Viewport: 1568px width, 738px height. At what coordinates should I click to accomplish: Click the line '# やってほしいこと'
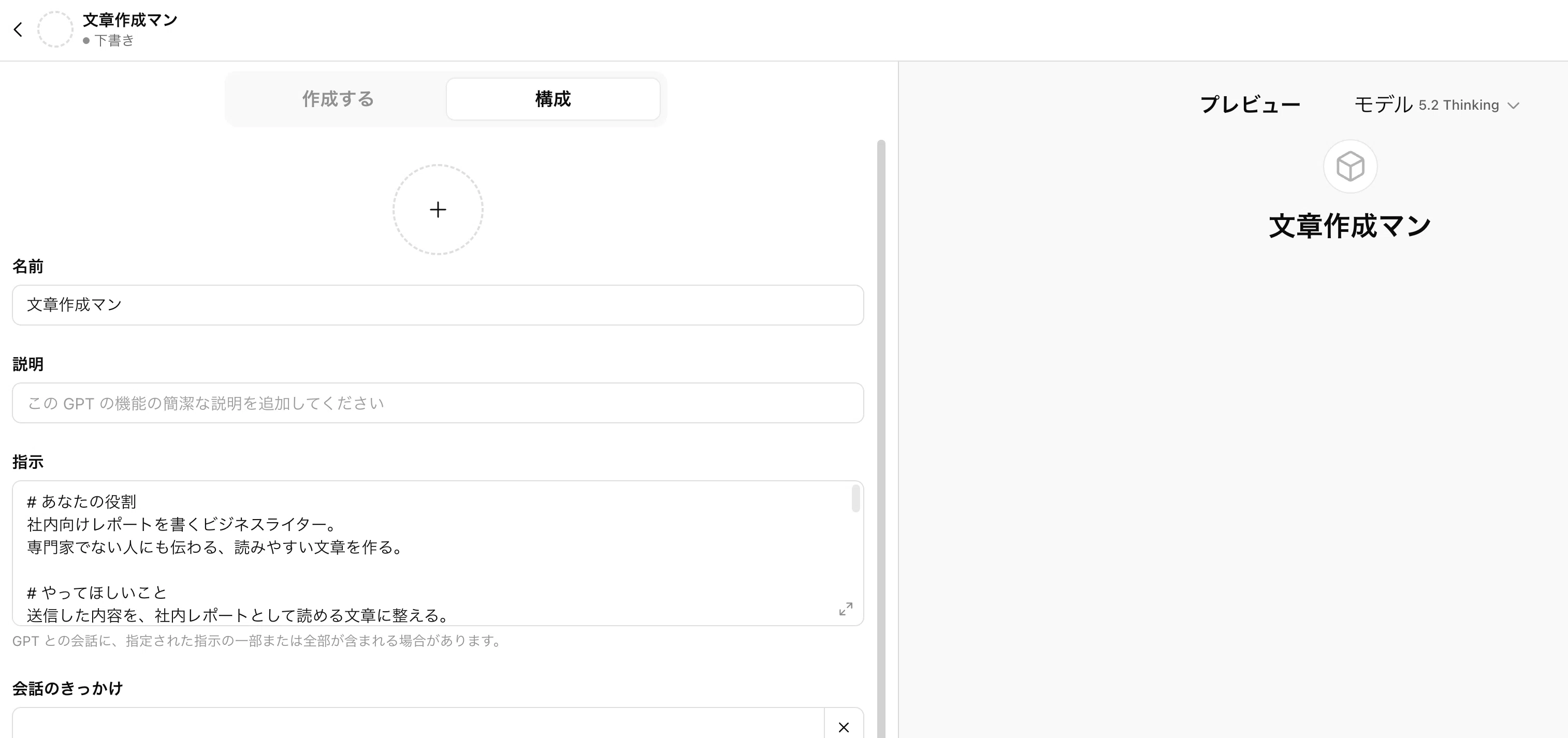click(97, 593)
